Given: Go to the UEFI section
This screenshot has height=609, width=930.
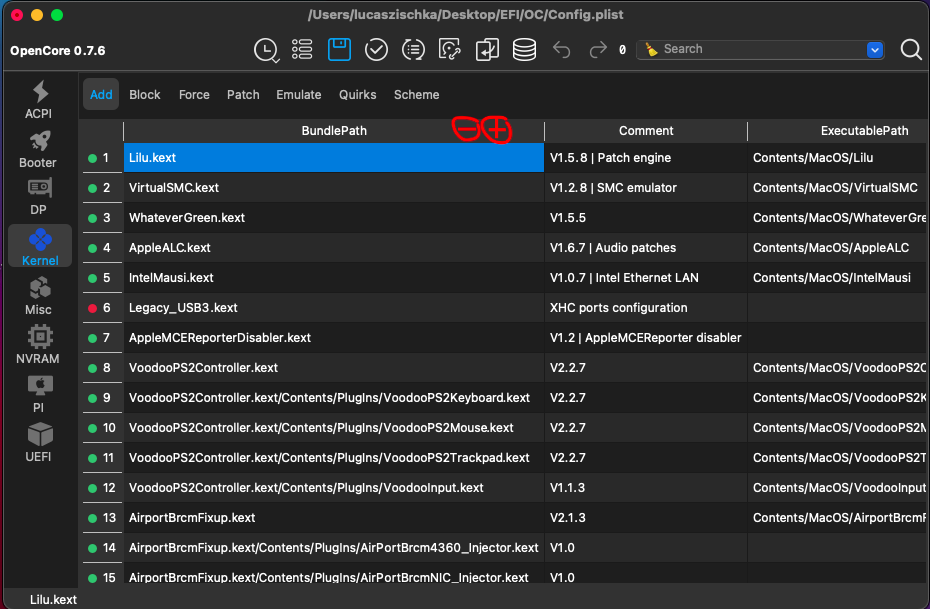Looking at the screenshot, I should [x=38, y=443].
